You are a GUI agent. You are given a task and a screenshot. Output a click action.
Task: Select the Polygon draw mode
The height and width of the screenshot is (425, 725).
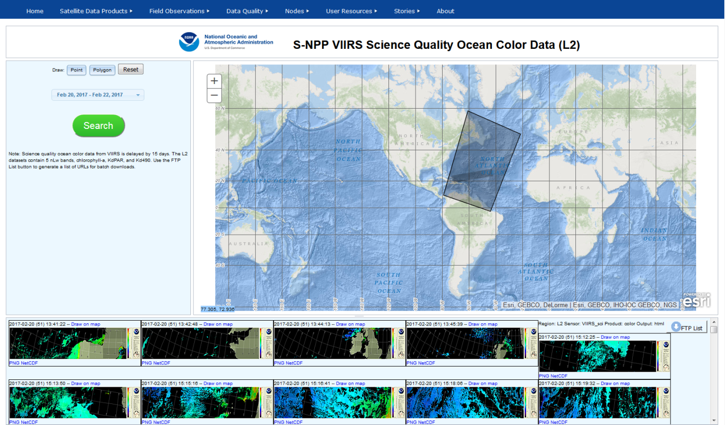coord(102,70)
